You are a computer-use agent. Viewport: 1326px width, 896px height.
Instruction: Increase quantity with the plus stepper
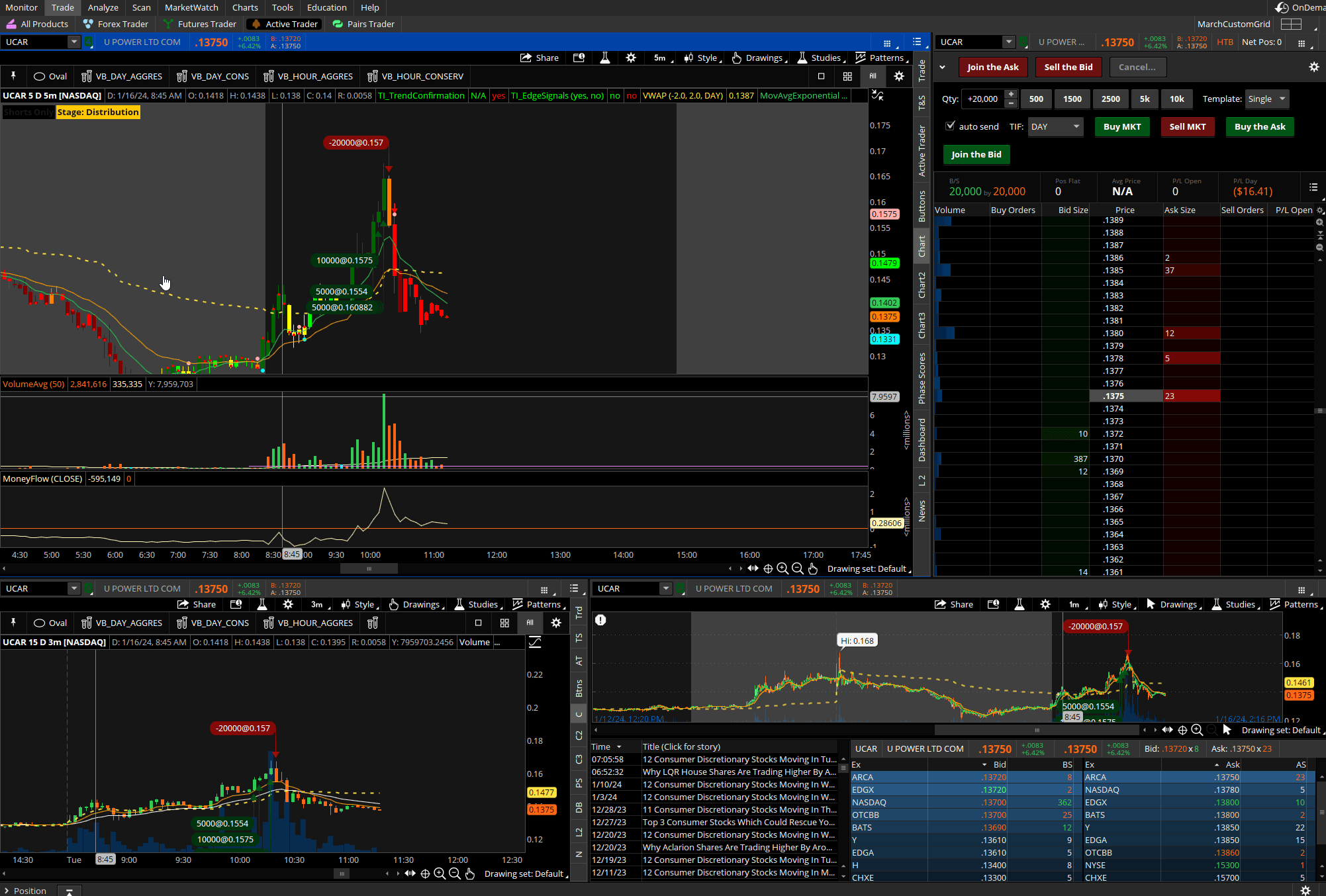(1011, 95)
